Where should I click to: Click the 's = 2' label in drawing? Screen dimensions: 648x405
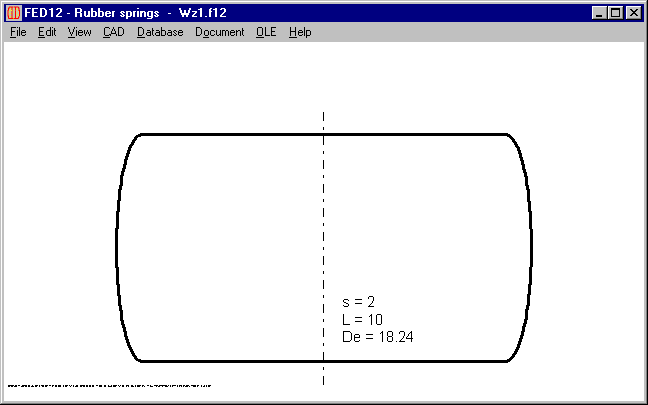point(357,301)
